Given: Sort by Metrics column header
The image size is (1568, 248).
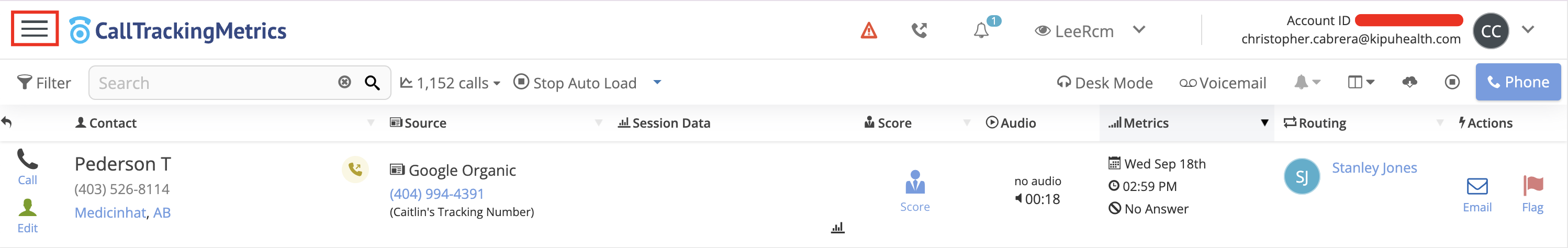Looking at the screenshot, I should [x=1146, y=123].
